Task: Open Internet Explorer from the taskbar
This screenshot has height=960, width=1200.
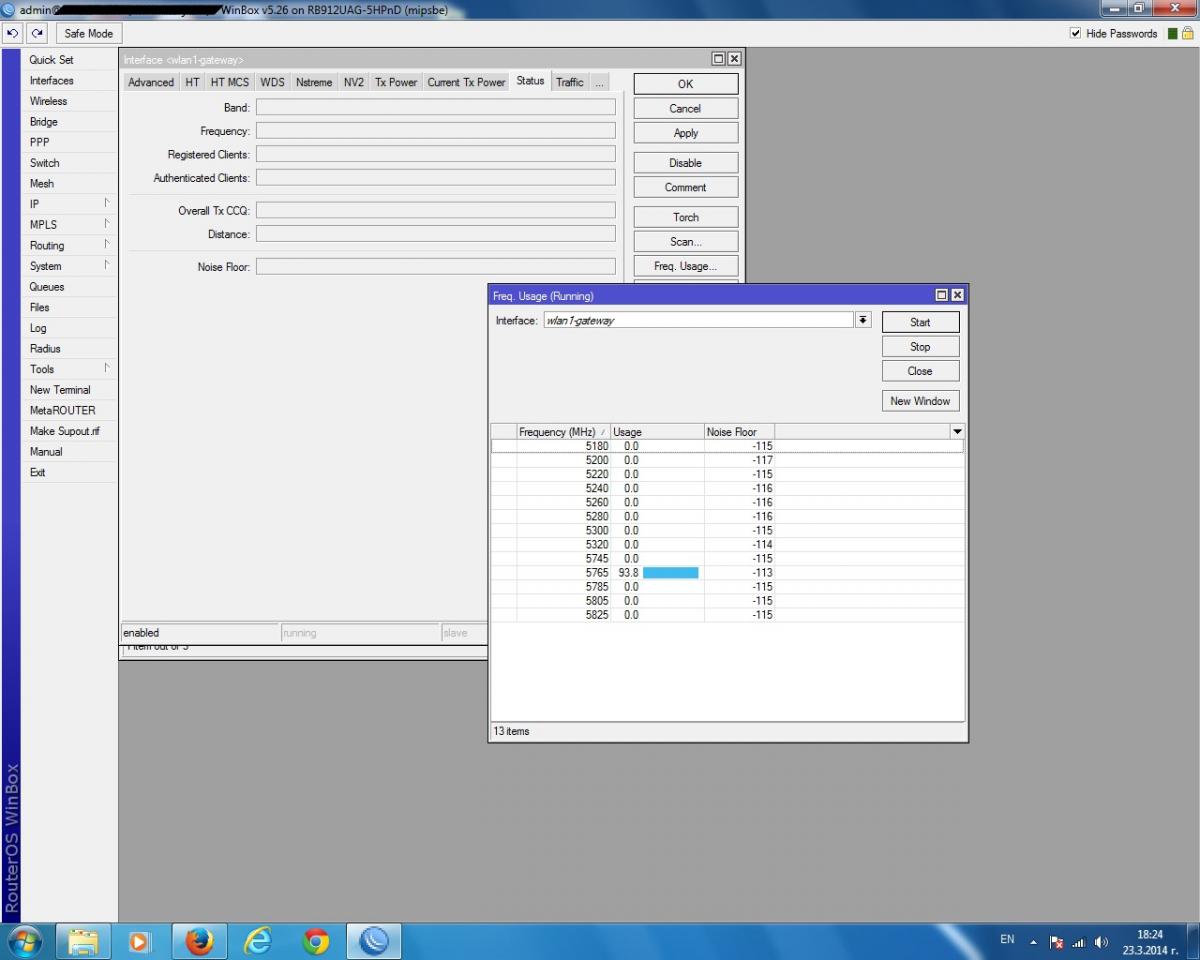Action: coord(258,941)
